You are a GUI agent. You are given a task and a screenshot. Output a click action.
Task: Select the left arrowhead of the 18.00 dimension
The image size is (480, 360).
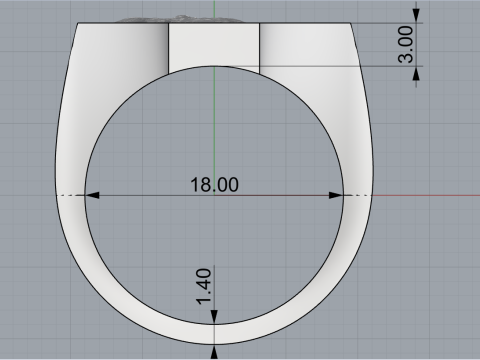(92, 195)
